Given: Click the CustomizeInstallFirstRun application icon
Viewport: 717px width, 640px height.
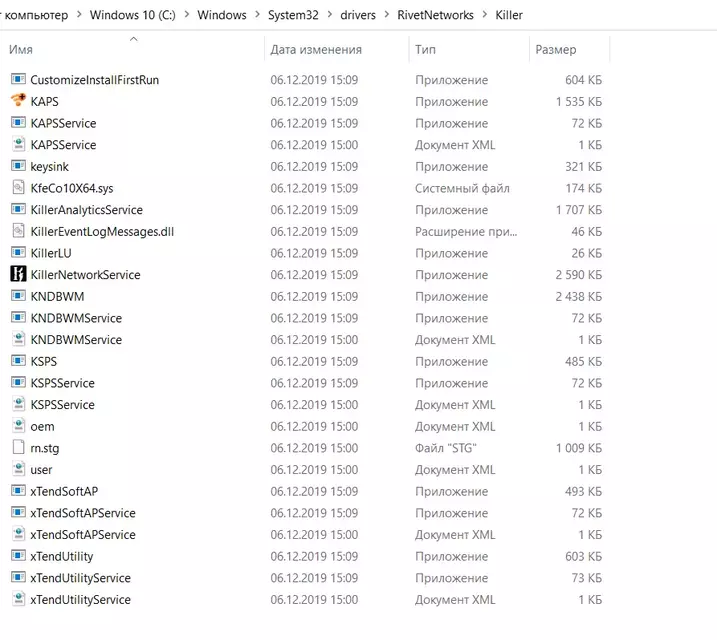Looking at the screenshot, I should (18, 80).
